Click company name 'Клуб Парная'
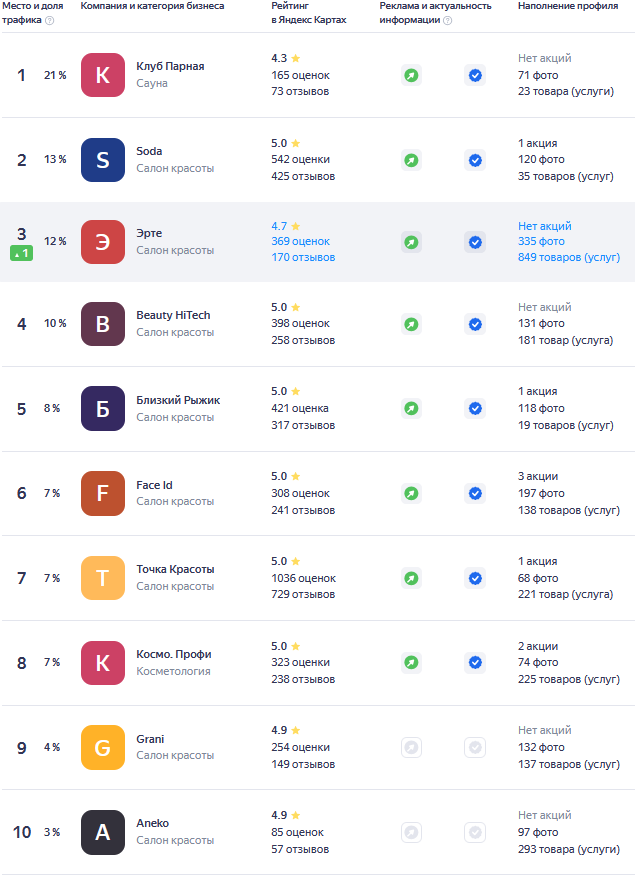635x875 pixels. (x=170, y=66)
